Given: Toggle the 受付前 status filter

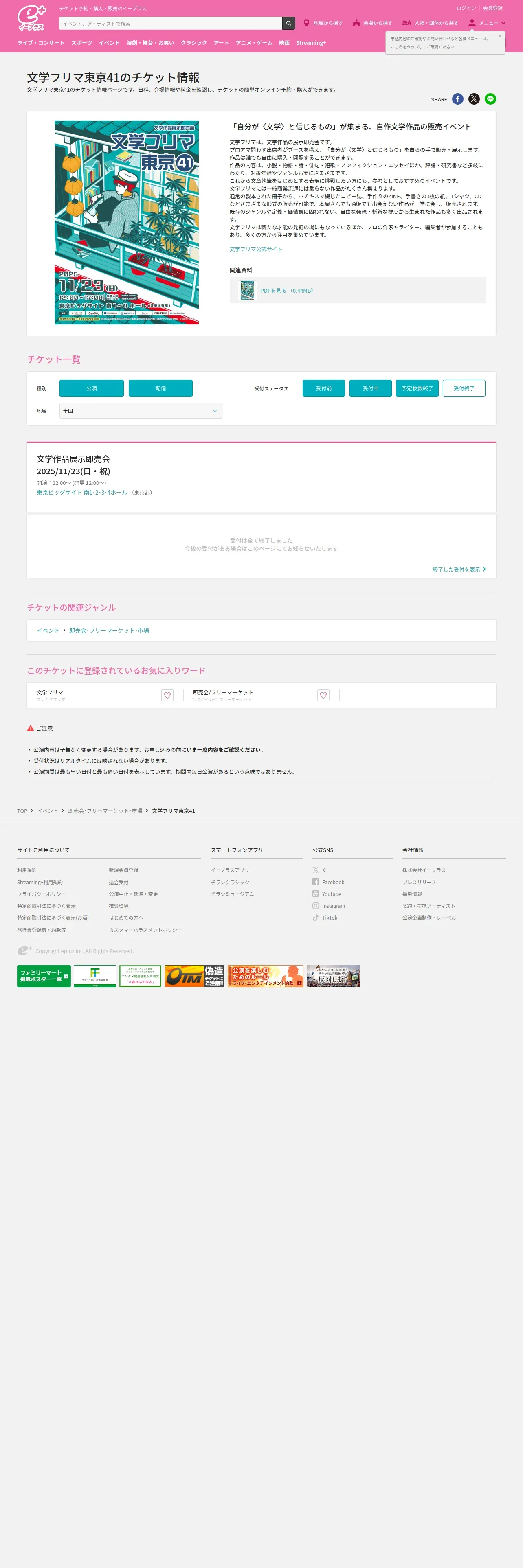Looking at the screenshot, I should [324, 388].
